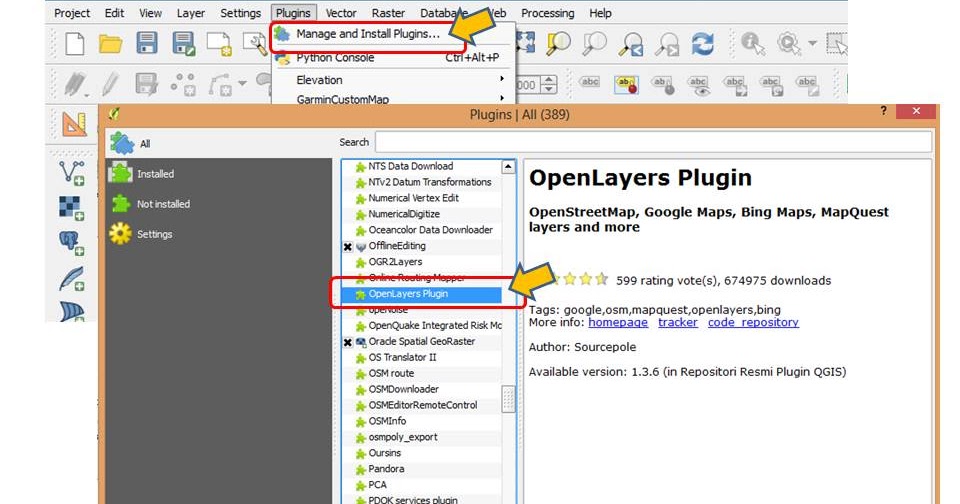Viewport: 960px width, 504px height.
Task: Click the Open Project folder icon
Action: pyautogui.click(x=111, y=44)
